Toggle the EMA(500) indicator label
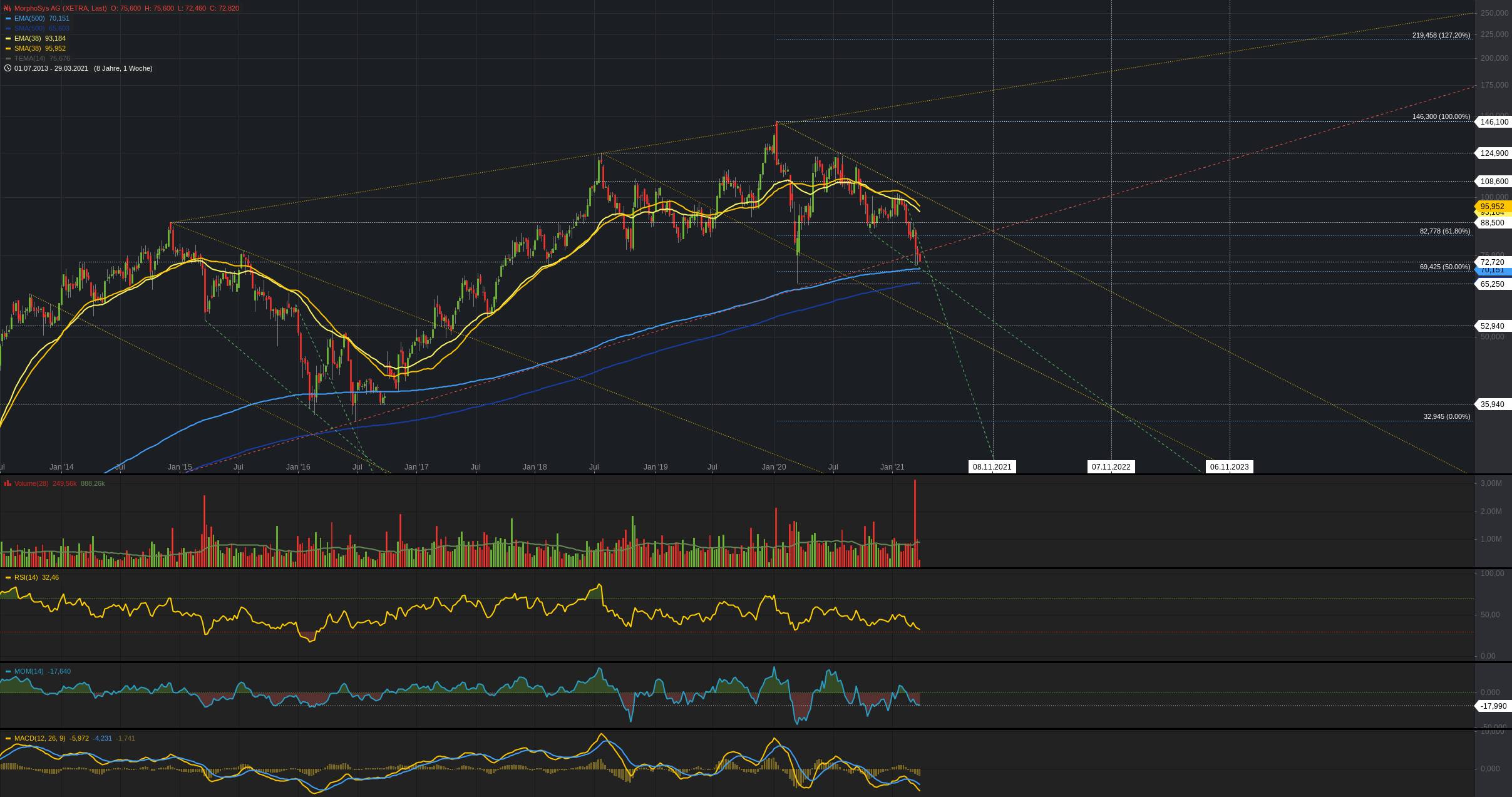 coord(29,18)
